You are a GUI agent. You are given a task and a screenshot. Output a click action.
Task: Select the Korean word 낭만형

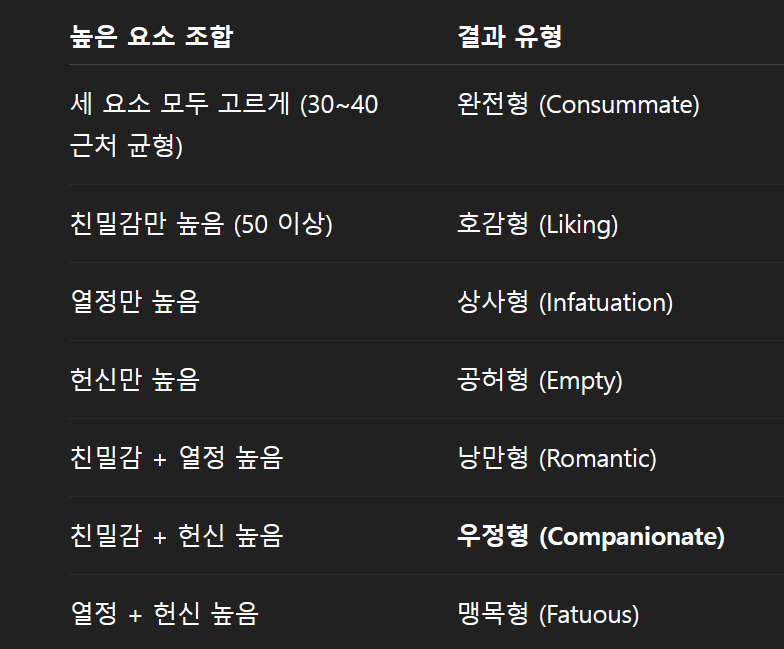[x=492, y=458]
